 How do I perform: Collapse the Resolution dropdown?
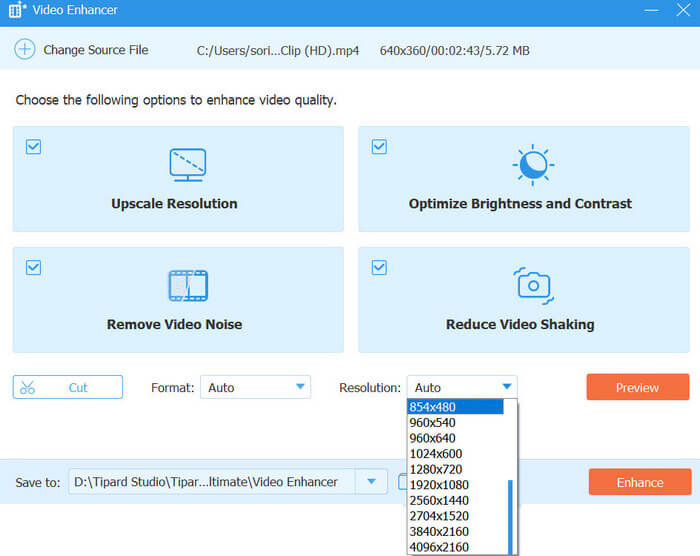pos(462,387)
